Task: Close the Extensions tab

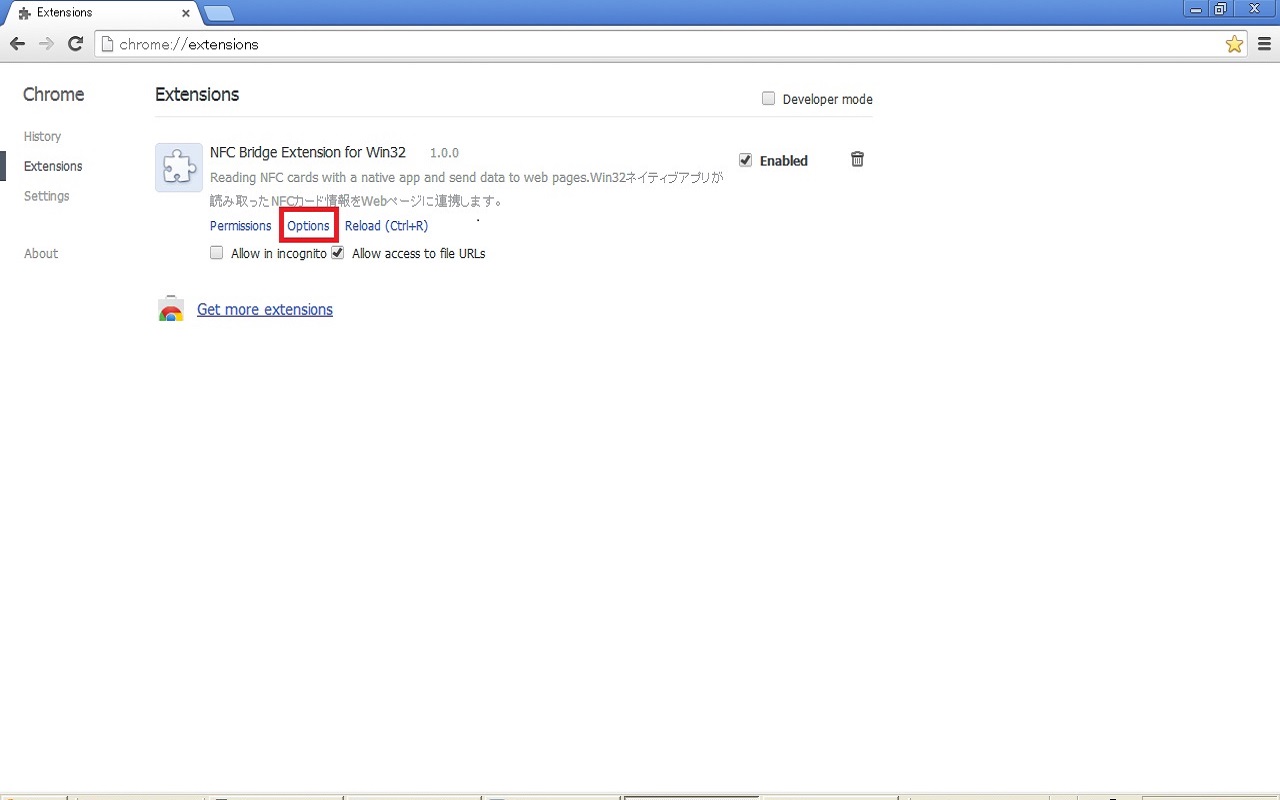Action: (x=185, y=13)
